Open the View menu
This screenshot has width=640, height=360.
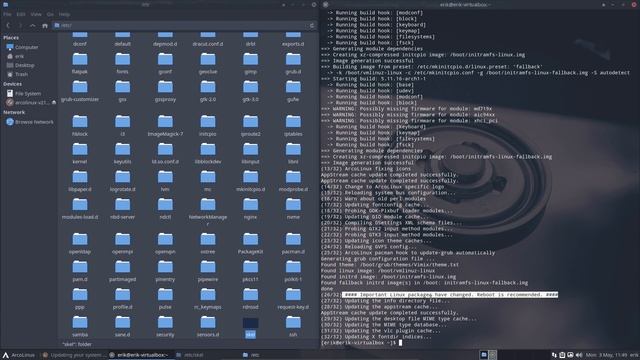click(x=36, y=14)
